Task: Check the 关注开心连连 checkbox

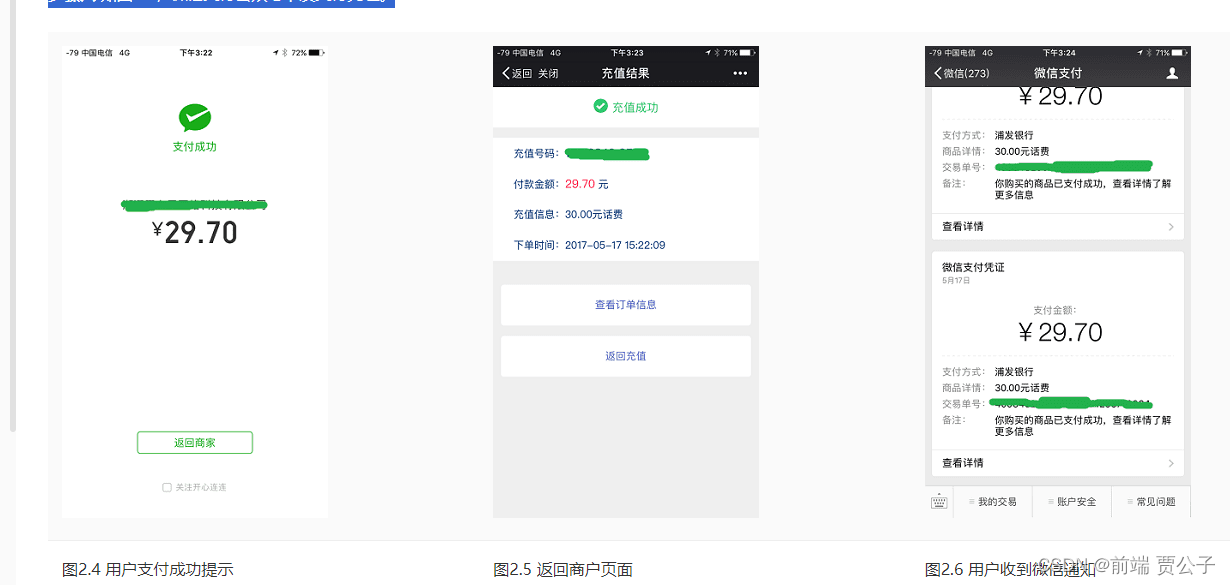Action: click(x=166, y=487)
